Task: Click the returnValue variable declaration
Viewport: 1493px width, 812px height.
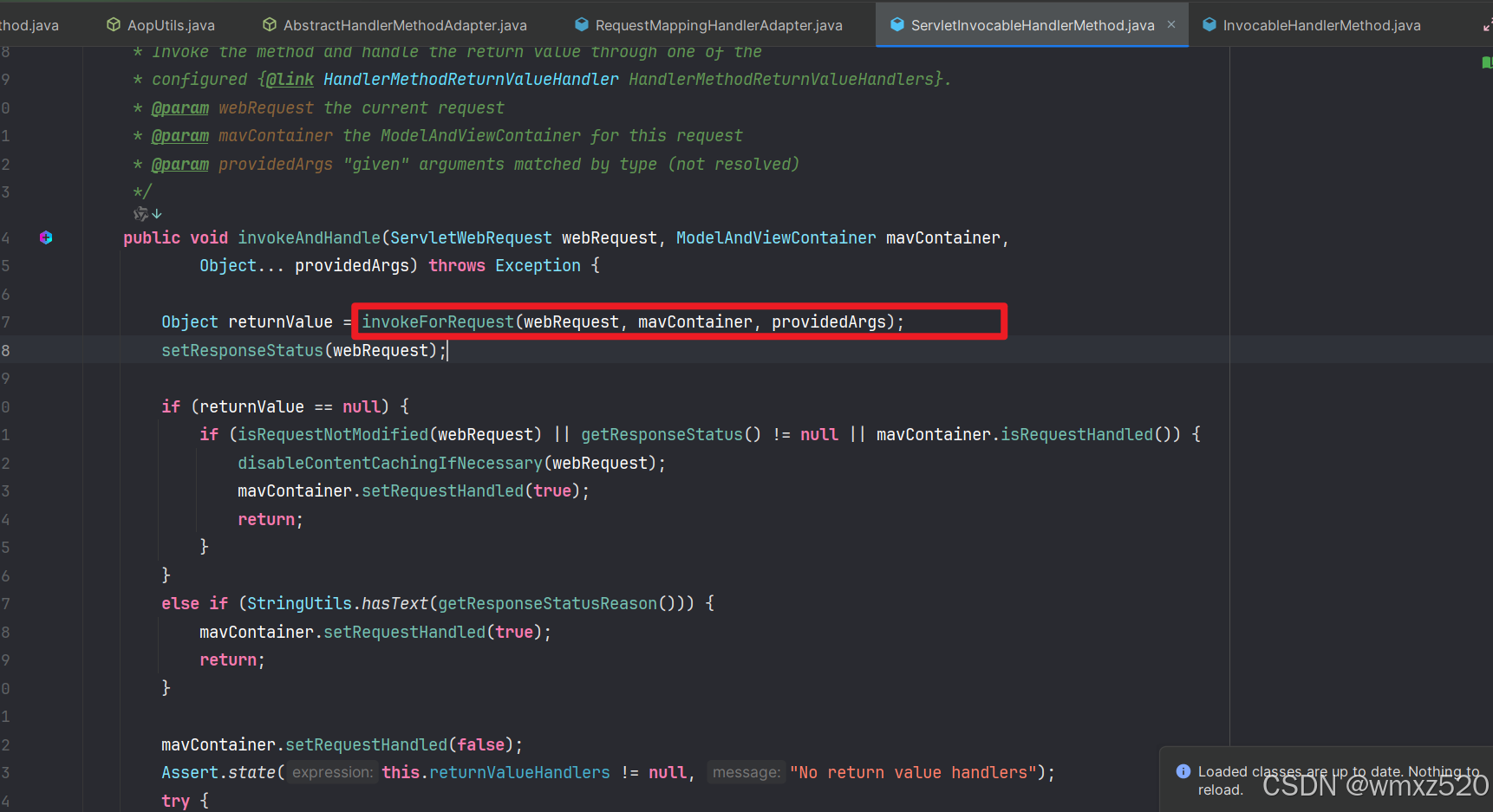Action: (x=280, y=322)
